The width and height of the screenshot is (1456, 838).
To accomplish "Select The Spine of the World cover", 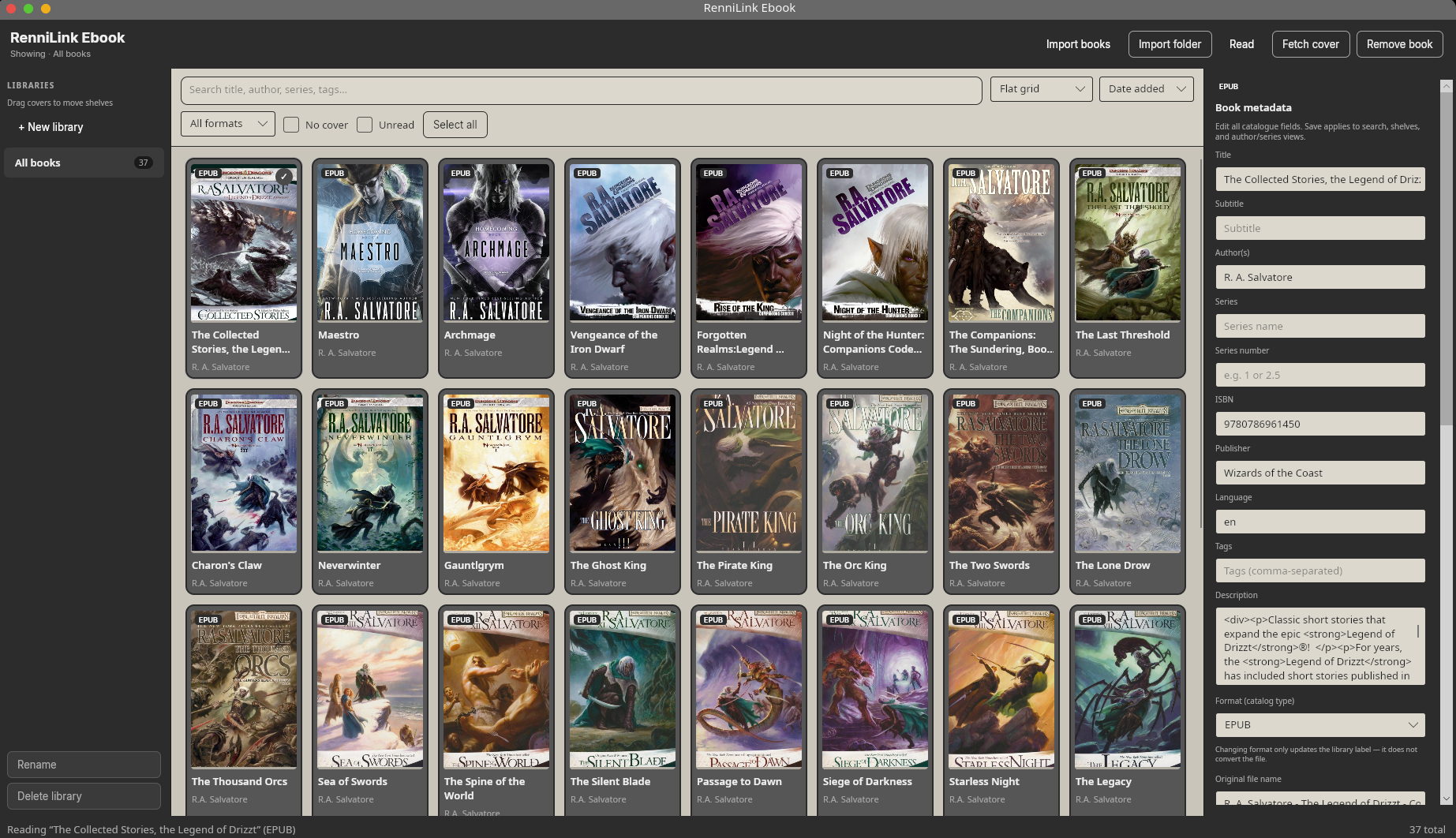I will point(496,689).
